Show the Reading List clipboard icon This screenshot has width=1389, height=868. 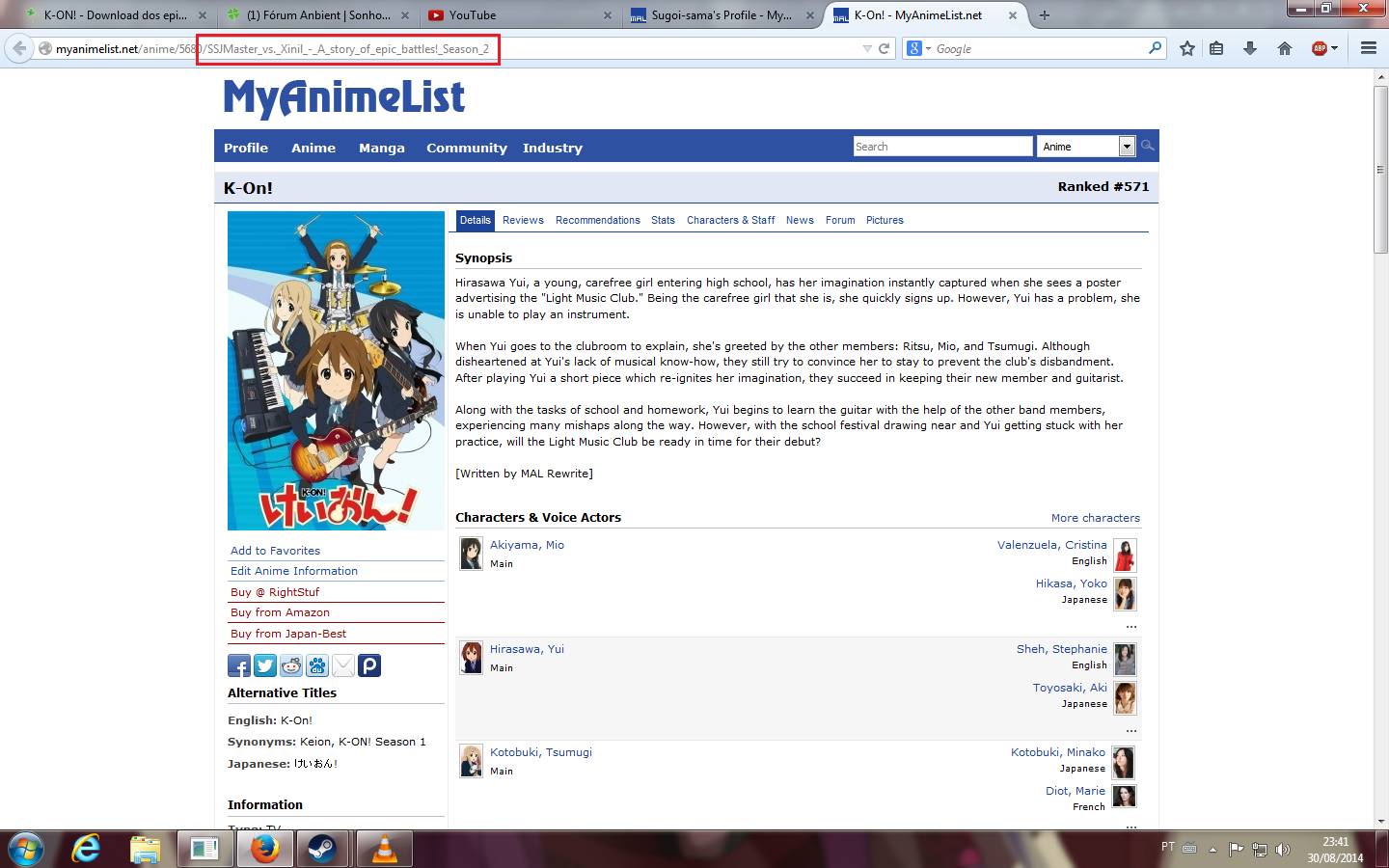(1217, 47)
